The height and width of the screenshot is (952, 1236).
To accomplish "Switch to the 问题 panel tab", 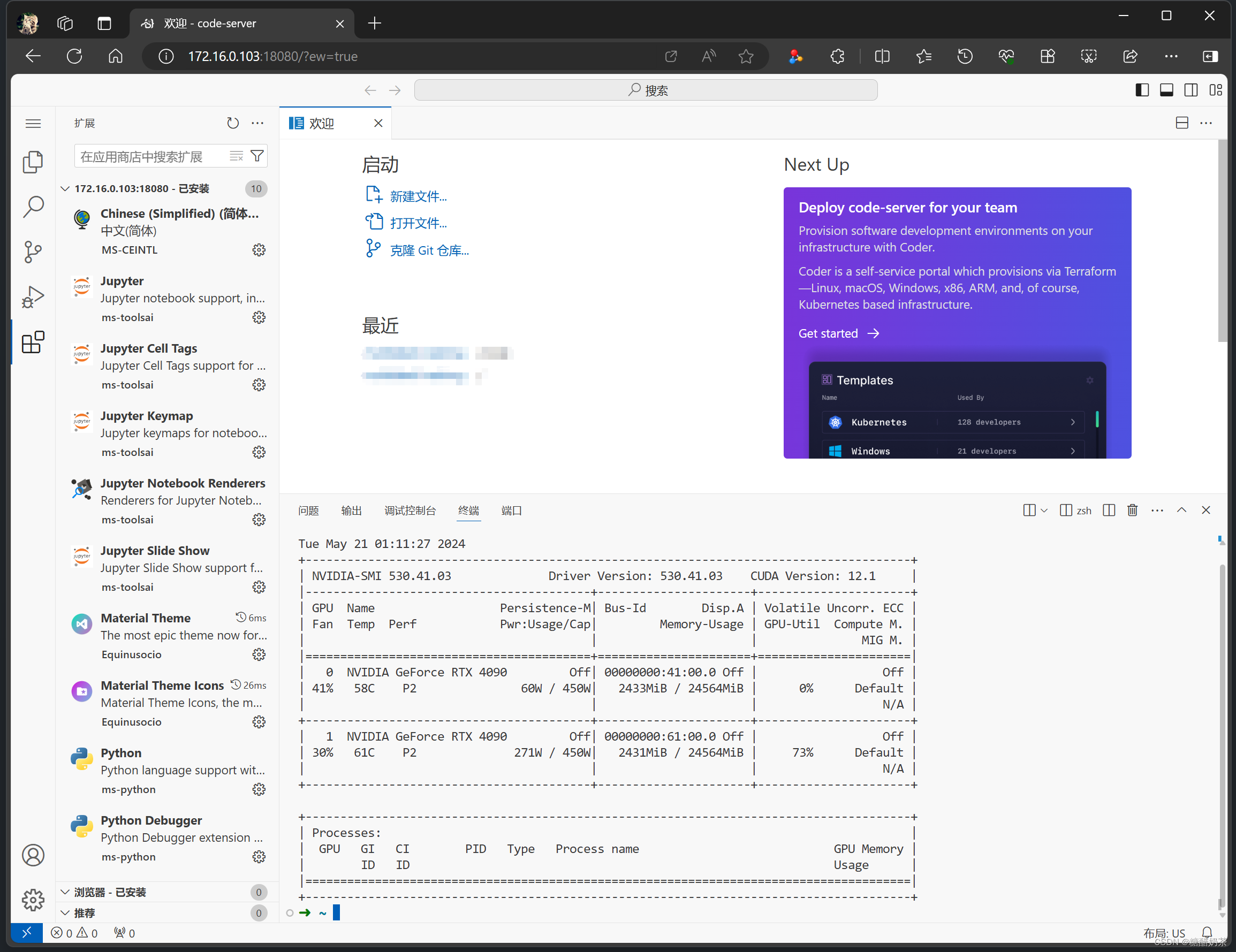I will (x=308, y=511).
